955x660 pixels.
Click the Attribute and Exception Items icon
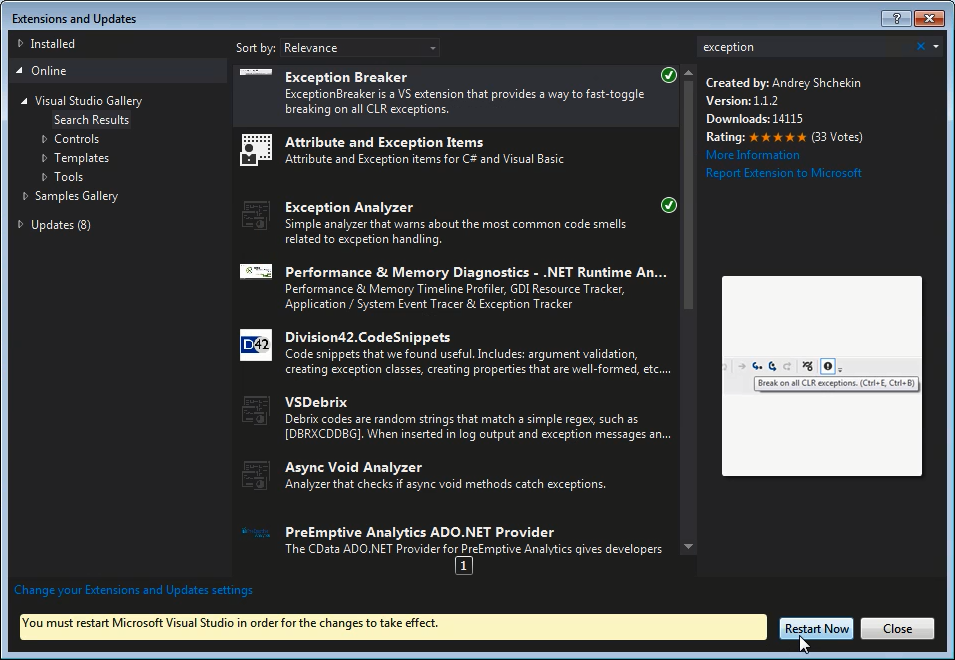coord(256,150)
